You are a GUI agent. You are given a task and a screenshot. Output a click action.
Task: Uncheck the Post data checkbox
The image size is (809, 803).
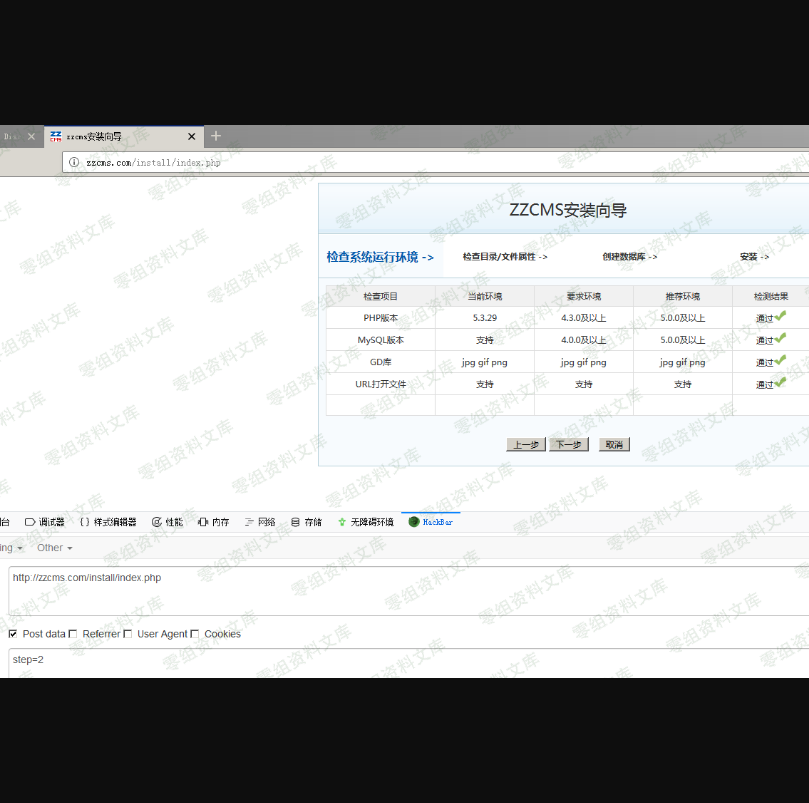(x=13, y=634)
